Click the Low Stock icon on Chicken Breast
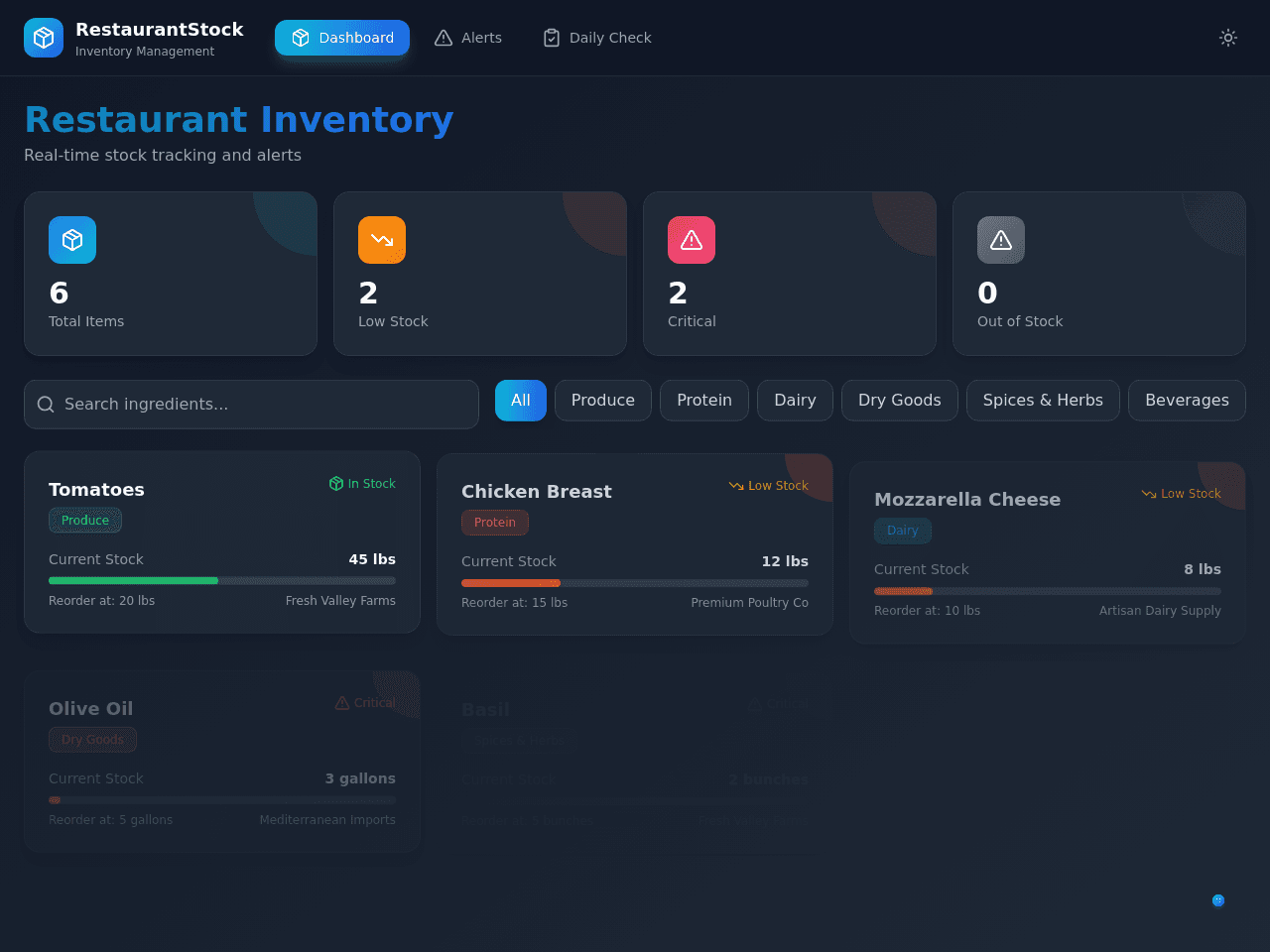 click(736, 486)
